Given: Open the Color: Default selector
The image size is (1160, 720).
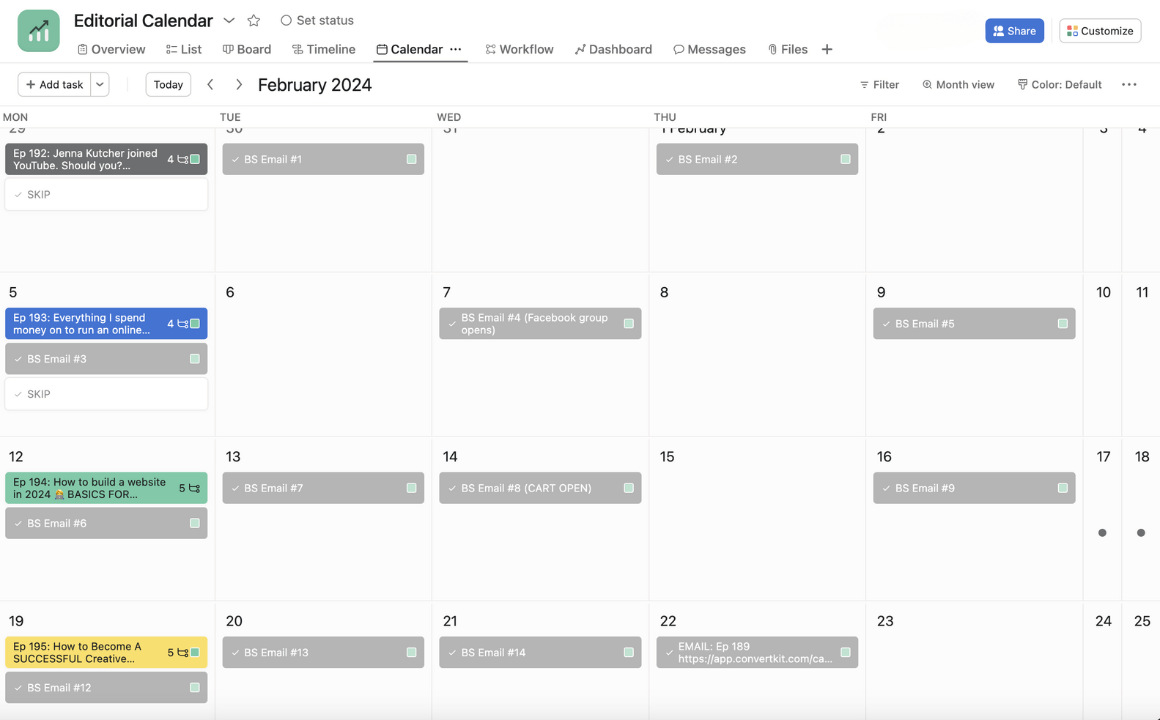Looking at the screenshot, I should click(1059, 85).
